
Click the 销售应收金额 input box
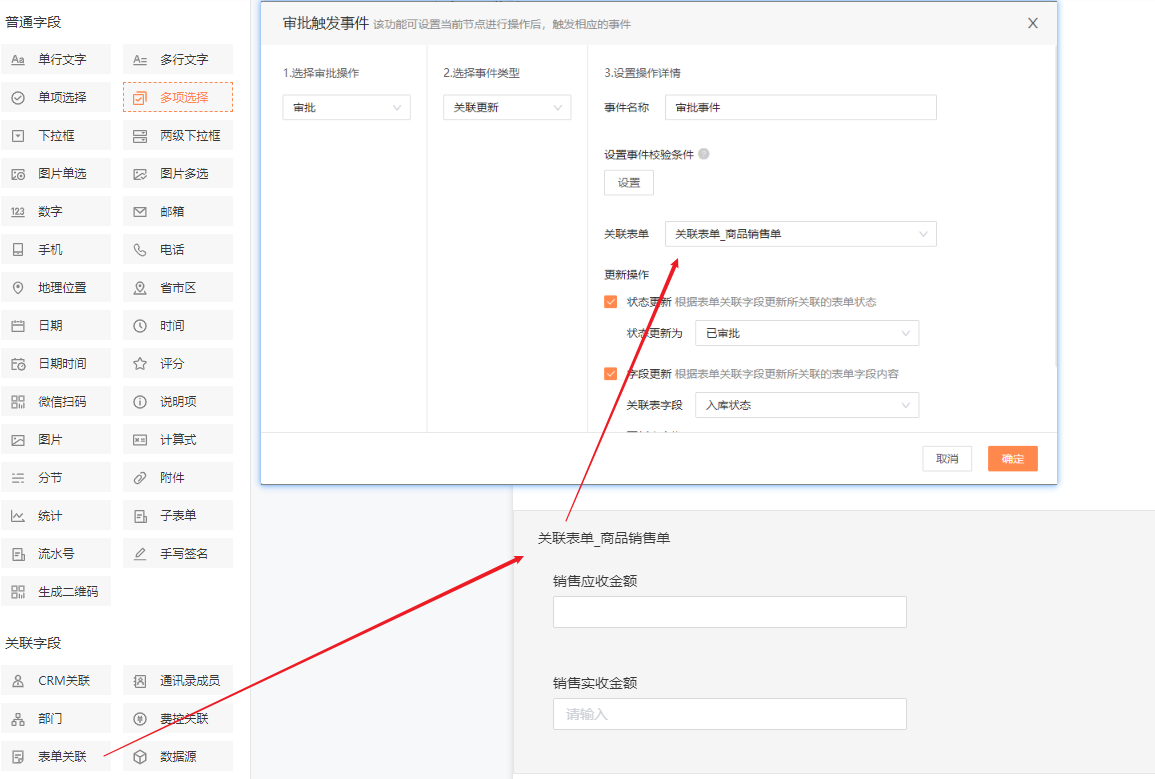[x=729, y=613]
